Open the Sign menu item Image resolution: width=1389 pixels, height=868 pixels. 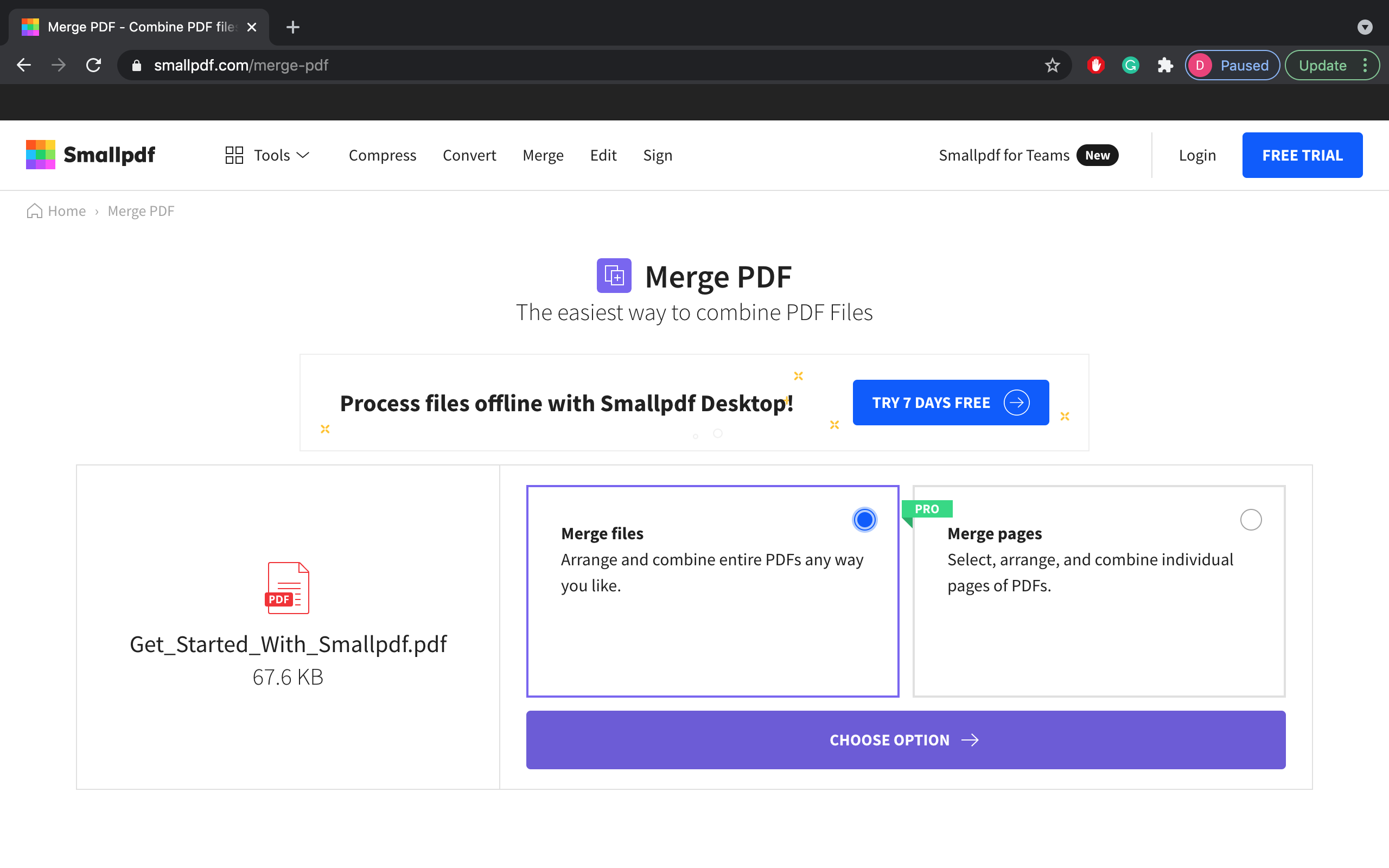tap(657, 155)
